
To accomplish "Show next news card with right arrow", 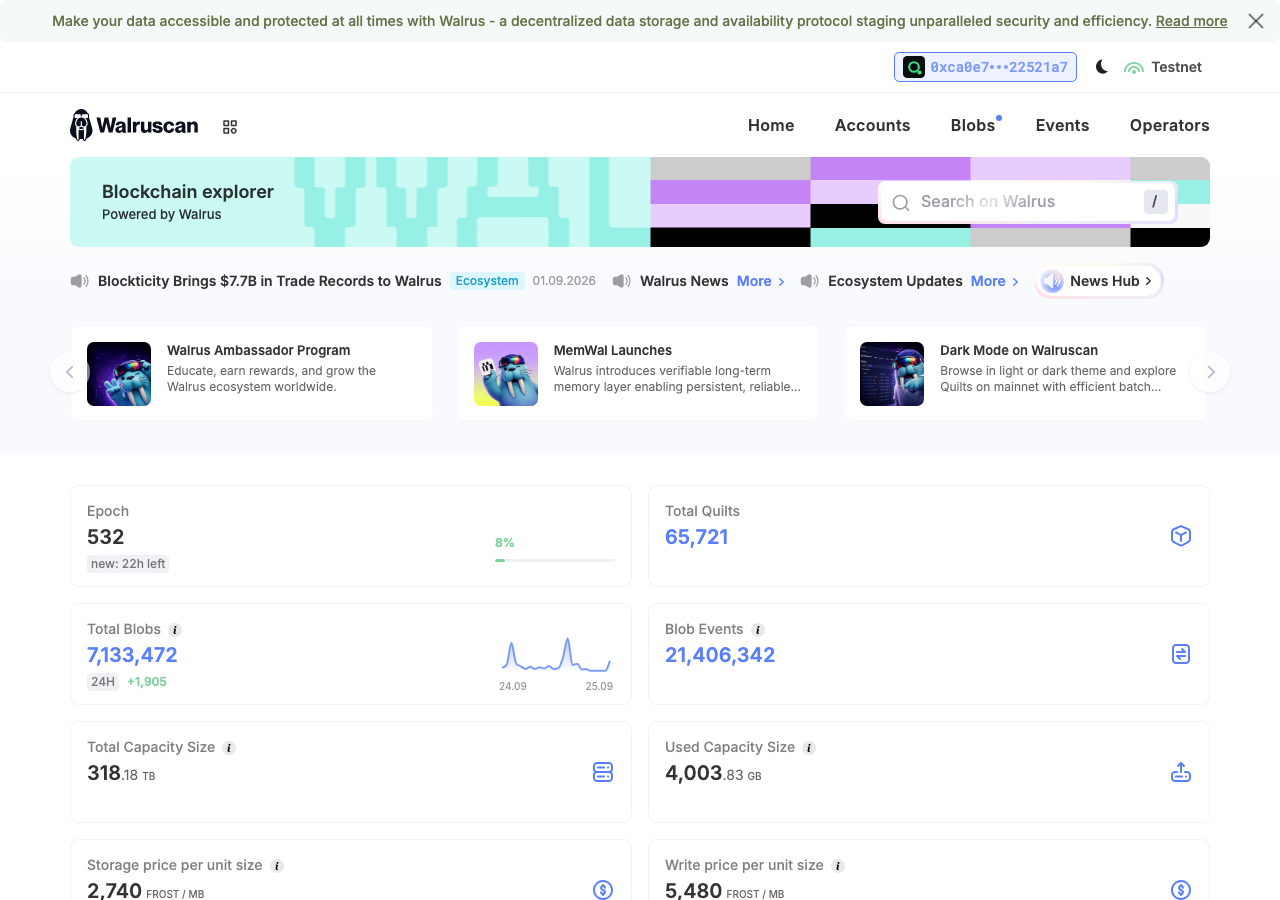I will pyautogui.click(x=1210, y=372).
